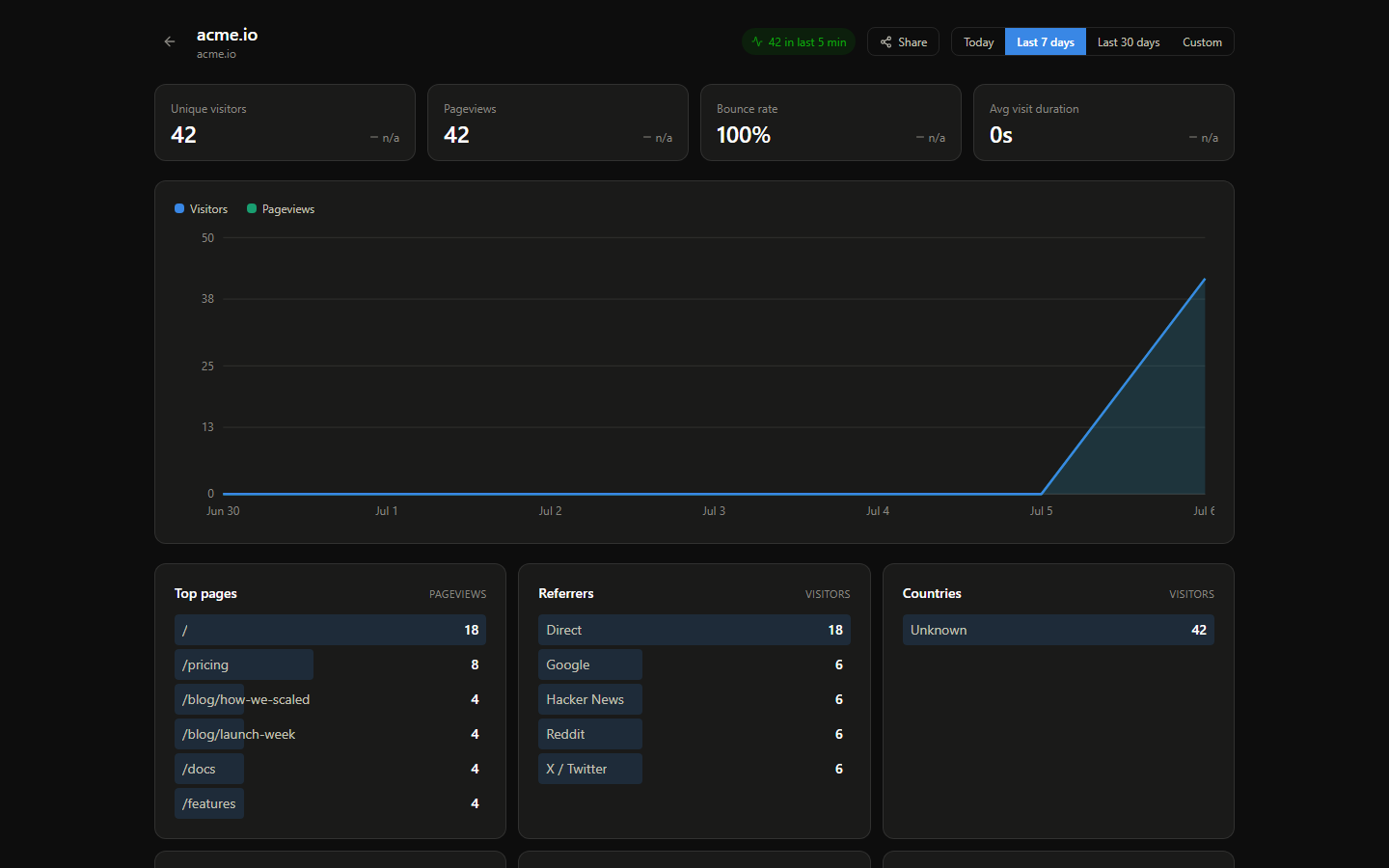Select the /pricing page row
Viewport: 1389px width, 868px height.
coord(330,665)
